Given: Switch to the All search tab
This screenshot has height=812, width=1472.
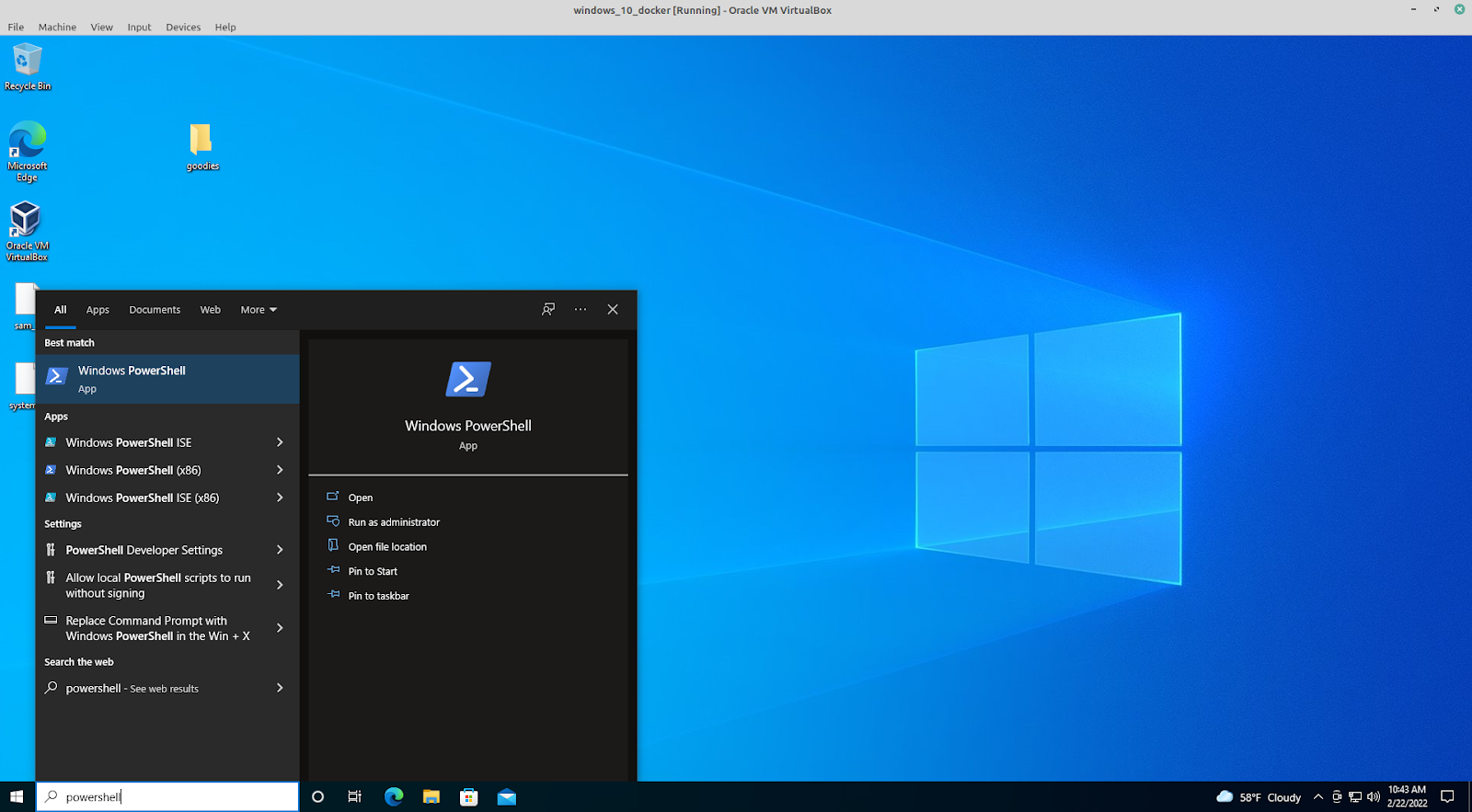Looking at the screenshot, I should tap(61, 310).
